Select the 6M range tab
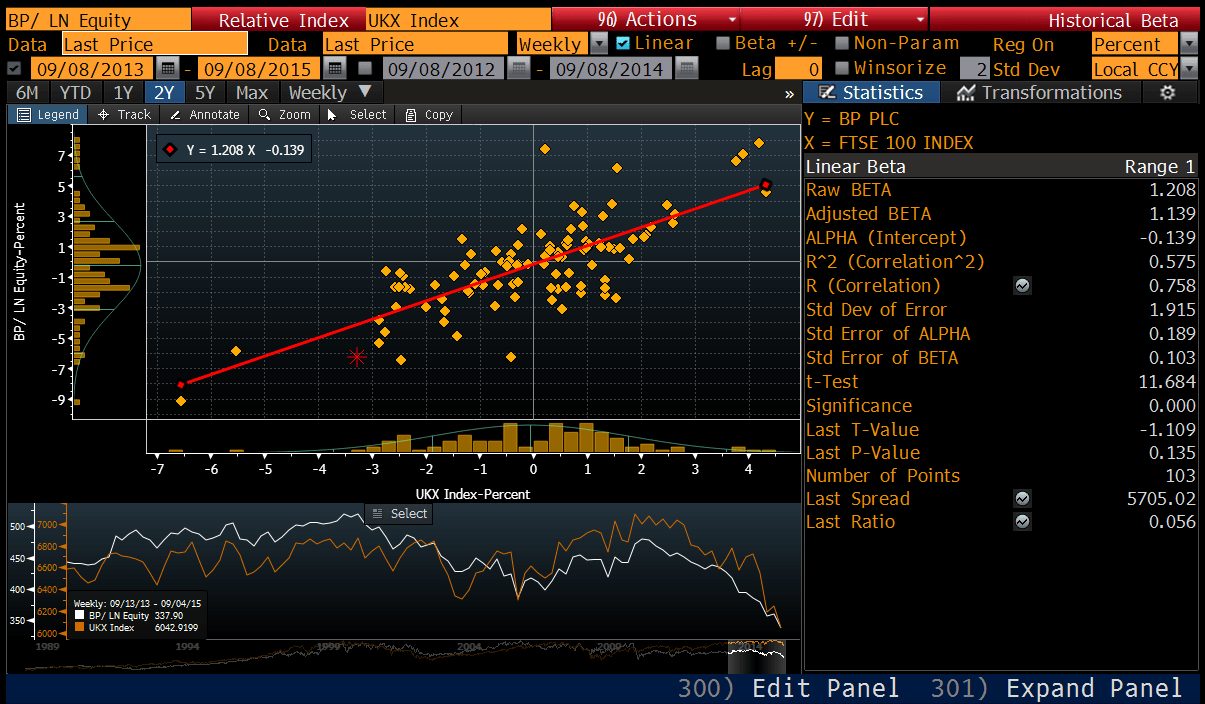The height and width of the screenshot is (704, 1205). 27,93
